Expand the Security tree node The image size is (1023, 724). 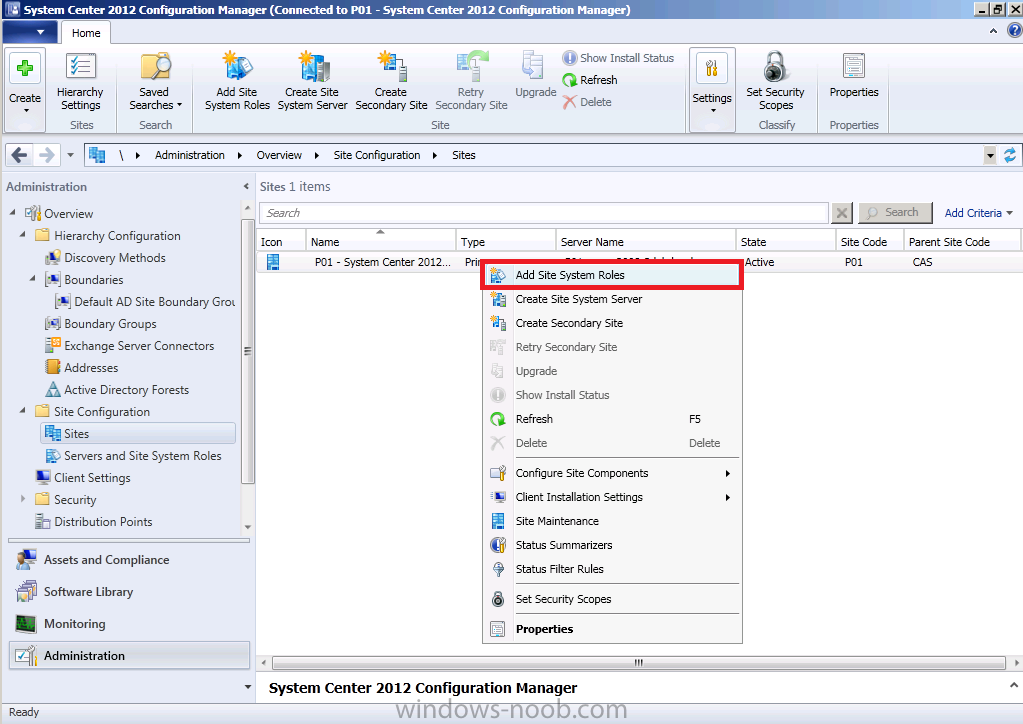(23, 498)
